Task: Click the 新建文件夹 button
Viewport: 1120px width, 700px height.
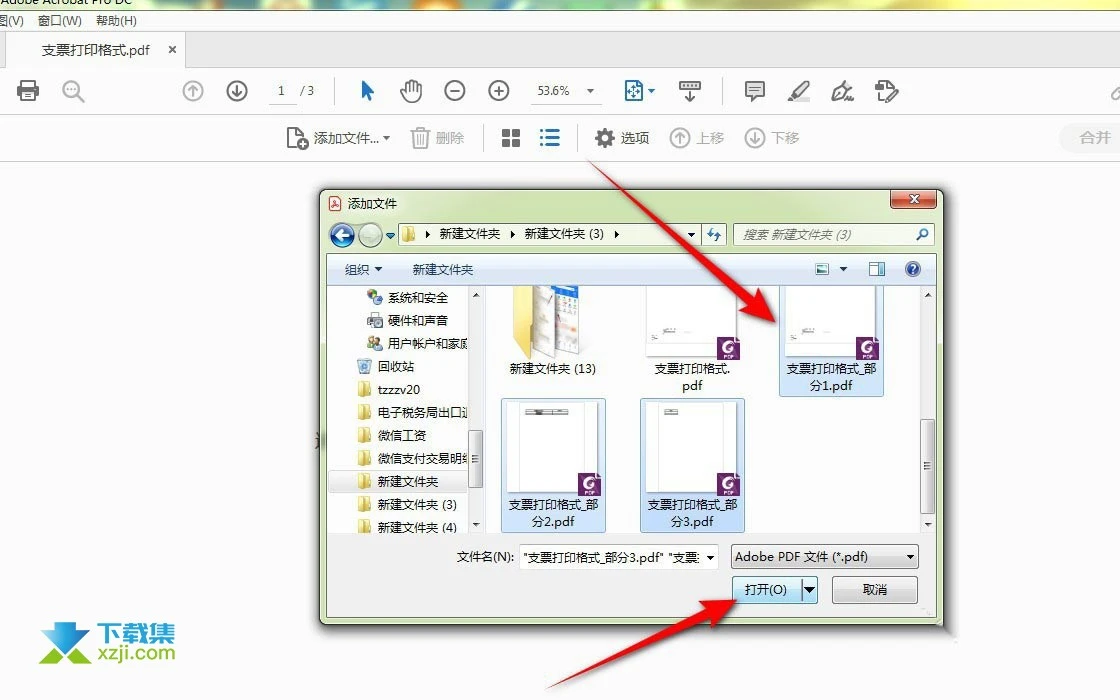Action: 442,268
